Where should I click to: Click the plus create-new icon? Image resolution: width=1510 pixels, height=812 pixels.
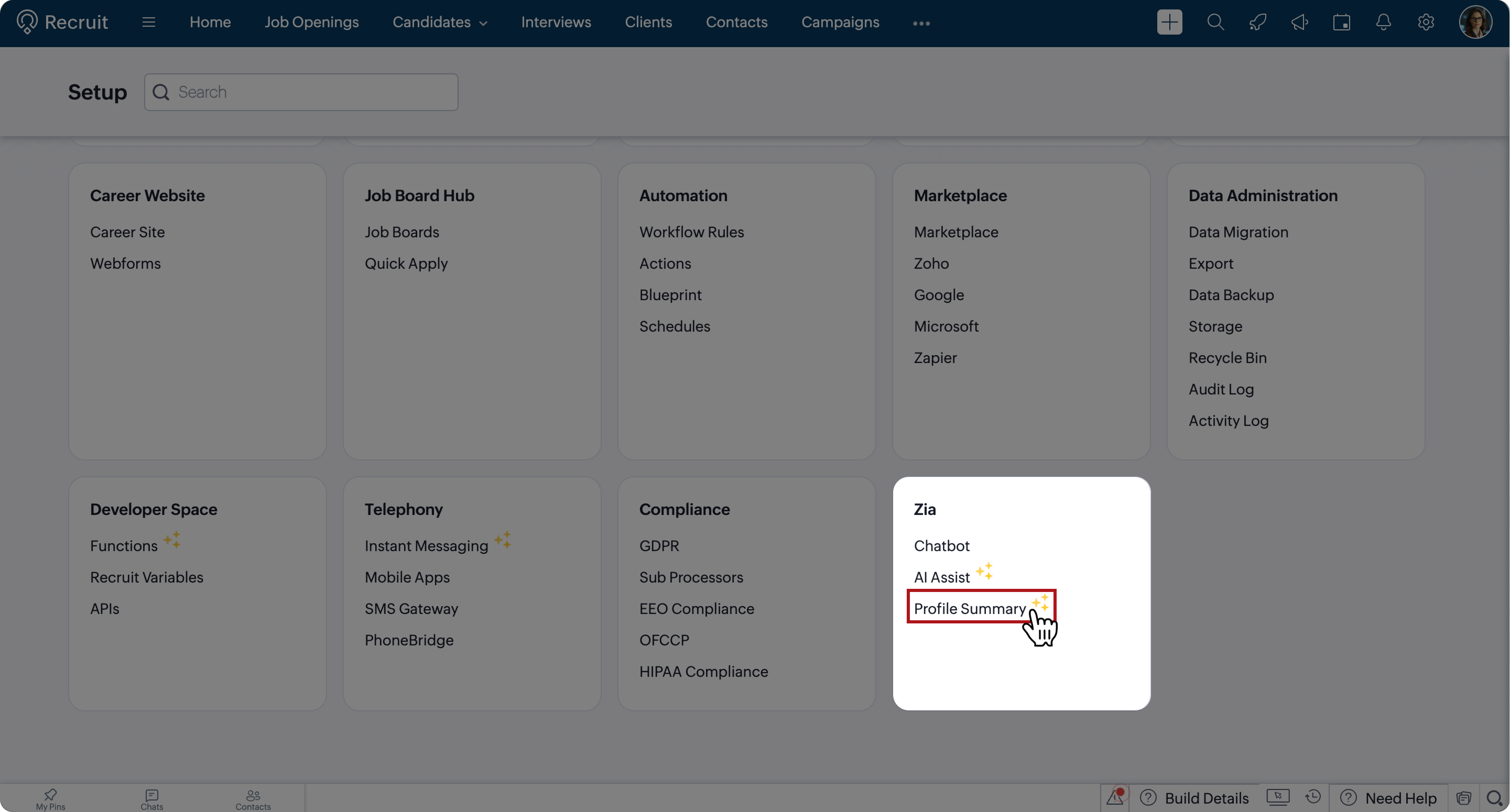[1169, 22]
